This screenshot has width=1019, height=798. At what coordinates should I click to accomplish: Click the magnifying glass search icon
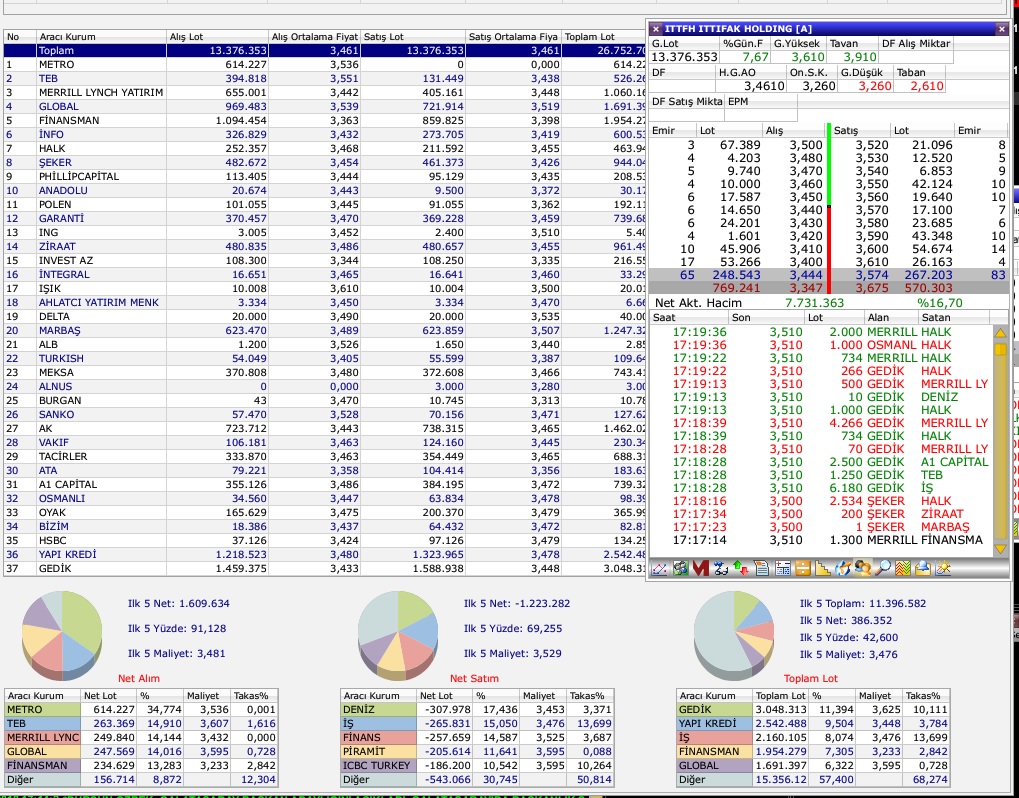click(x=883, y=569)
